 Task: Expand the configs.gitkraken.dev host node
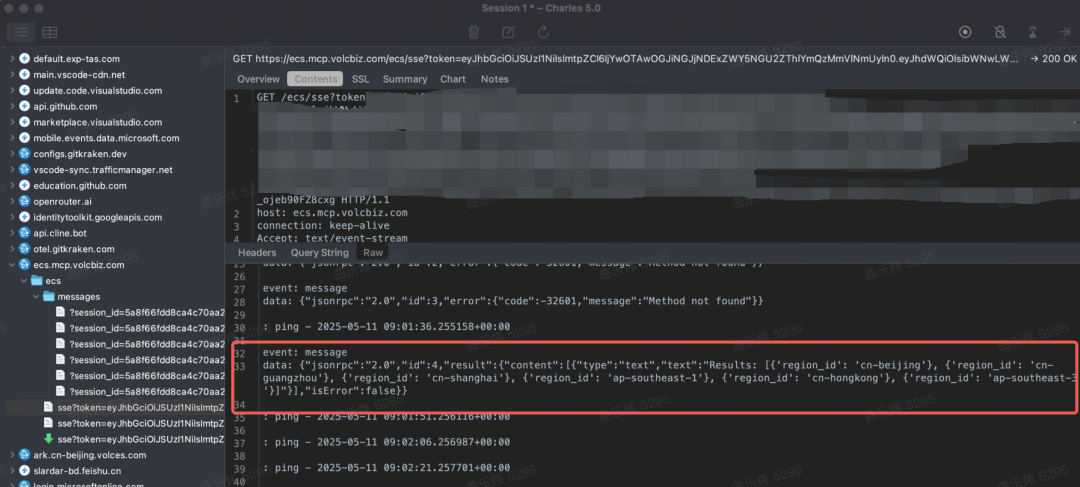[11, 154]
